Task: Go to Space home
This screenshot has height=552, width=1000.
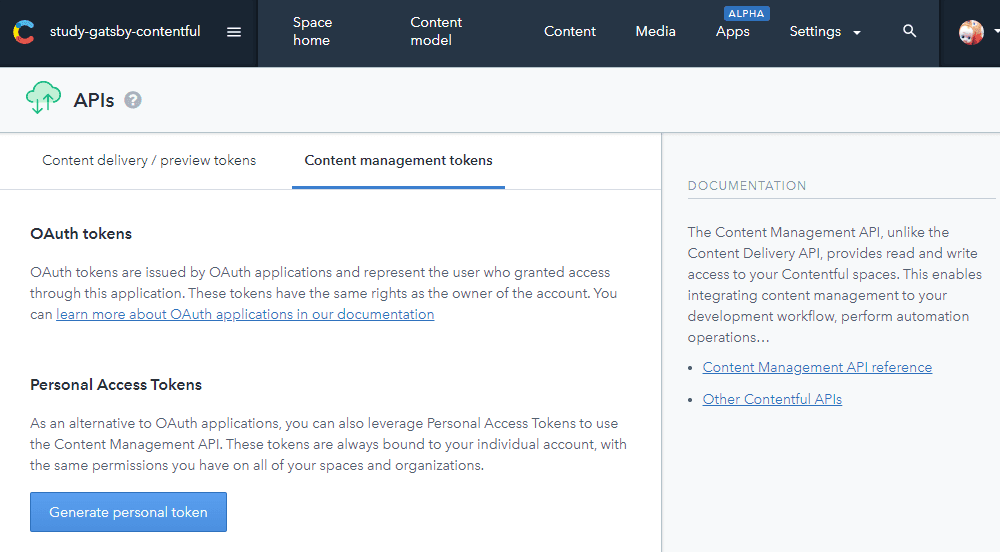Action: tap(312, 32)
